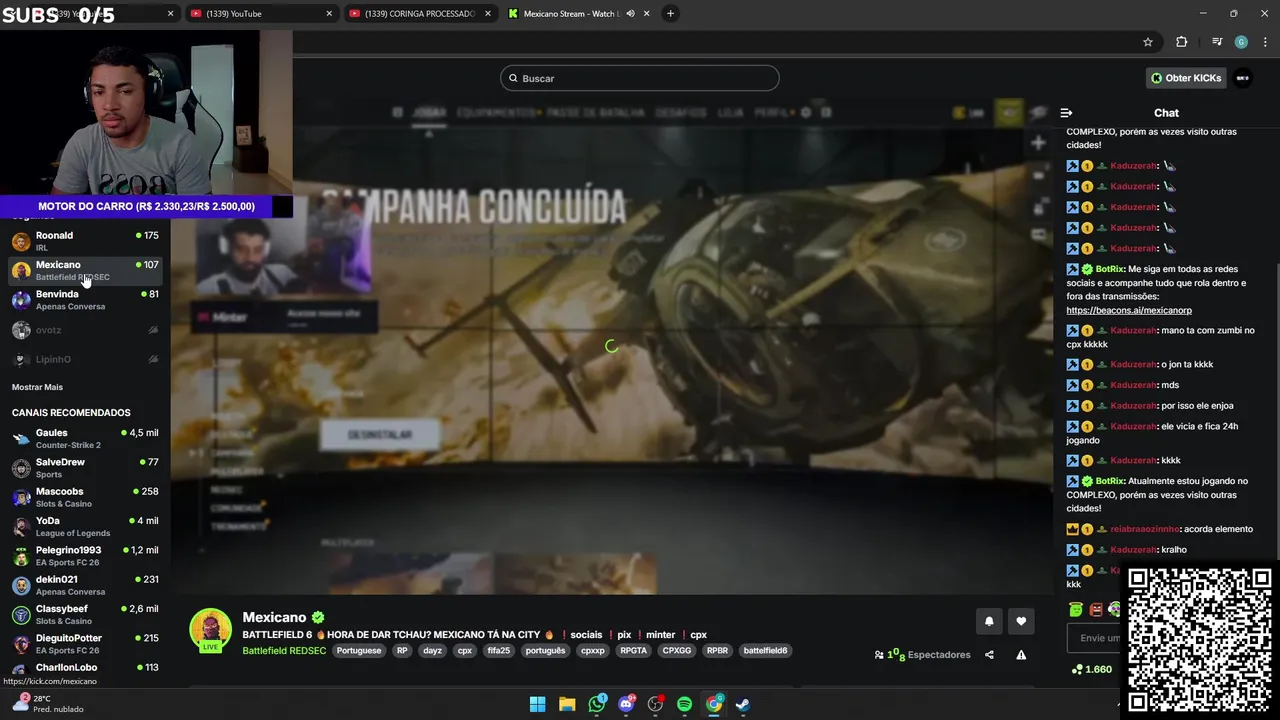Image resolution: width=1280 pixels, height=720 pixels.
Task: Open Benvinda's channel in sidebar
Action: click(85, 300)
